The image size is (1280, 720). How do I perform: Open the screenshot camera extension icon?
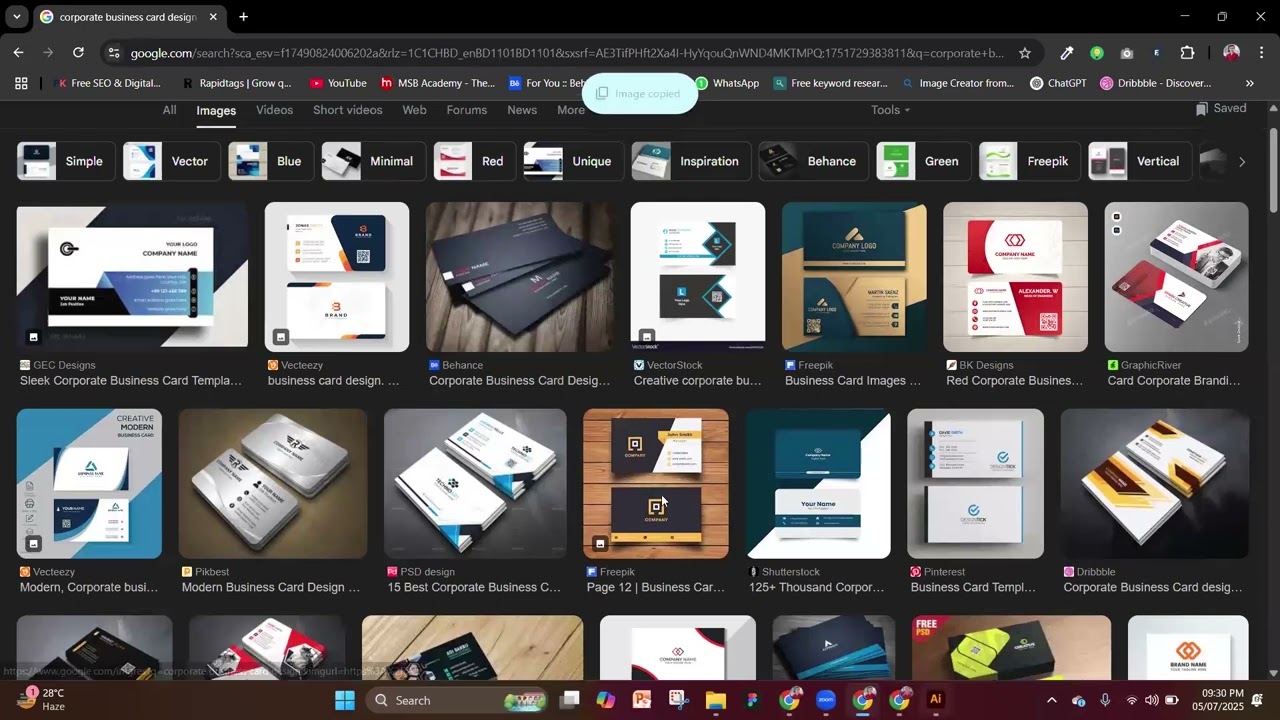(1127, 53)
